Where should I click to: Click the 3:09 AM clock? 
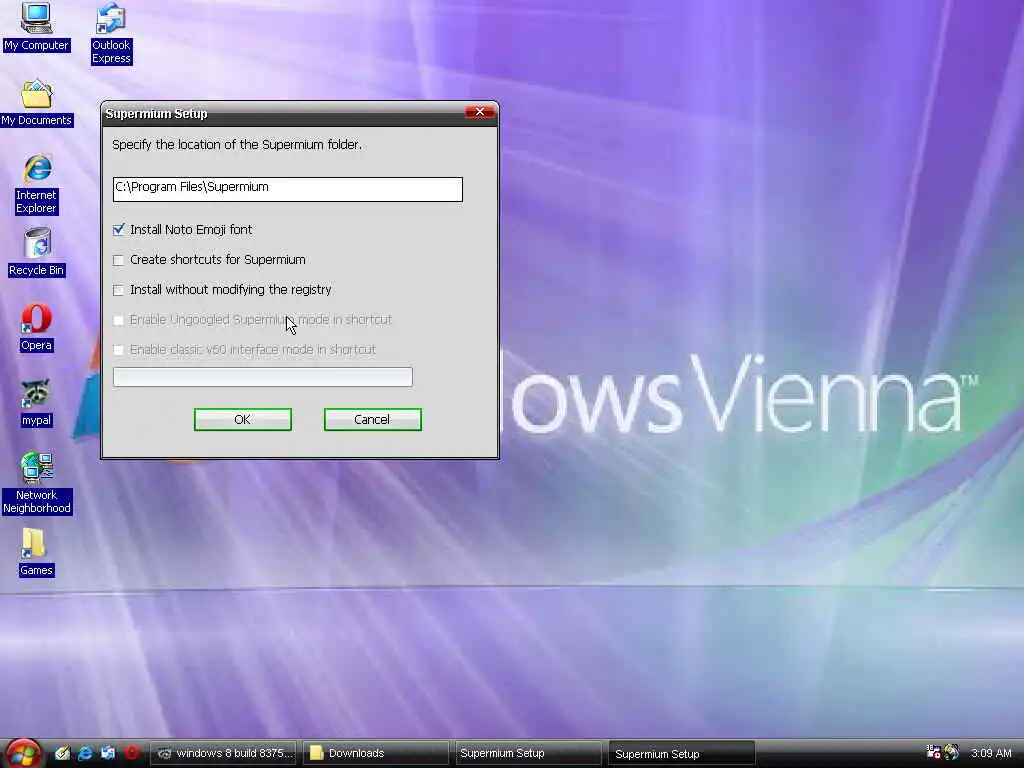click(991, 753)
